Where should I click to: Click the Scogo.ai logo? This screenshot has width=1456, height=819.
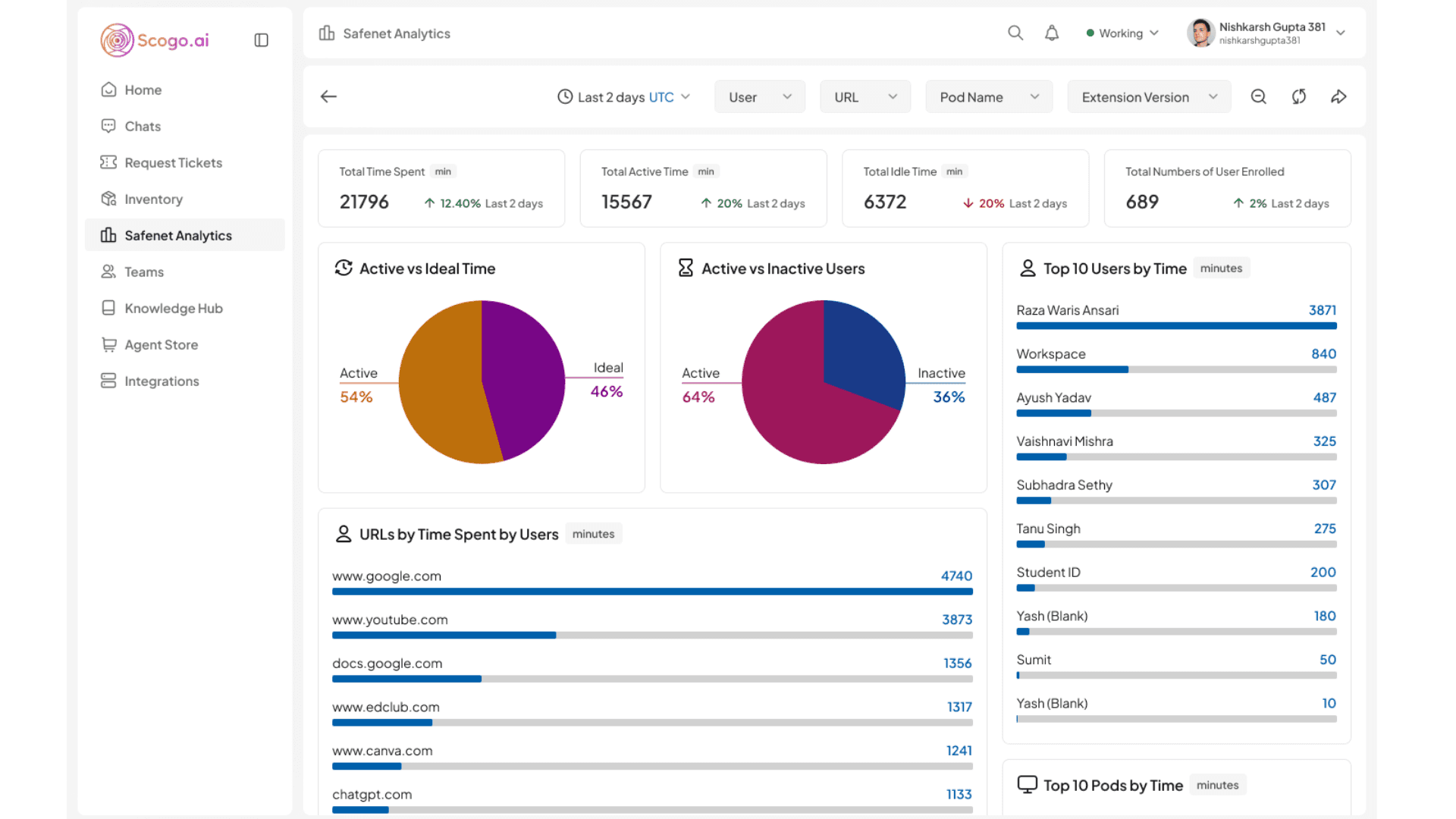pos(155,40)
